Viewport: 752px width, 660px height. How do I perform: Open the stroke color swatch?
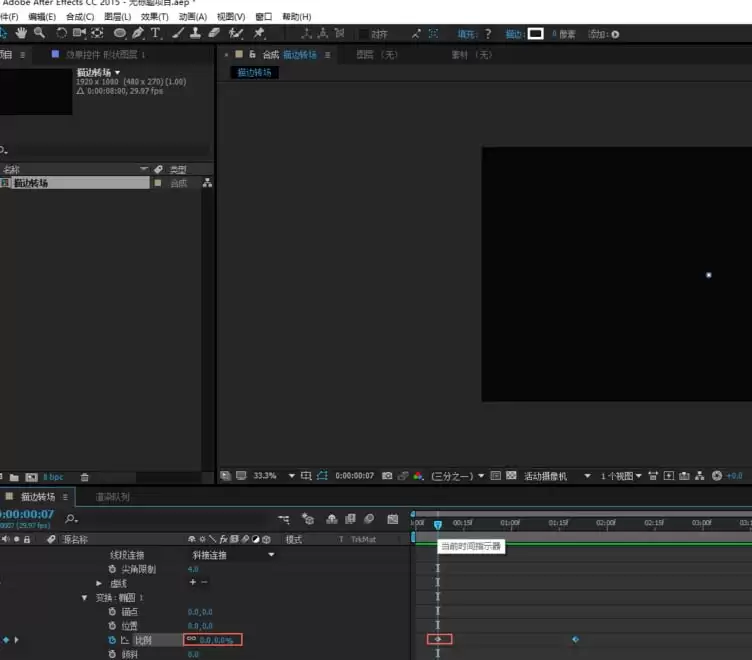(535, 34)
